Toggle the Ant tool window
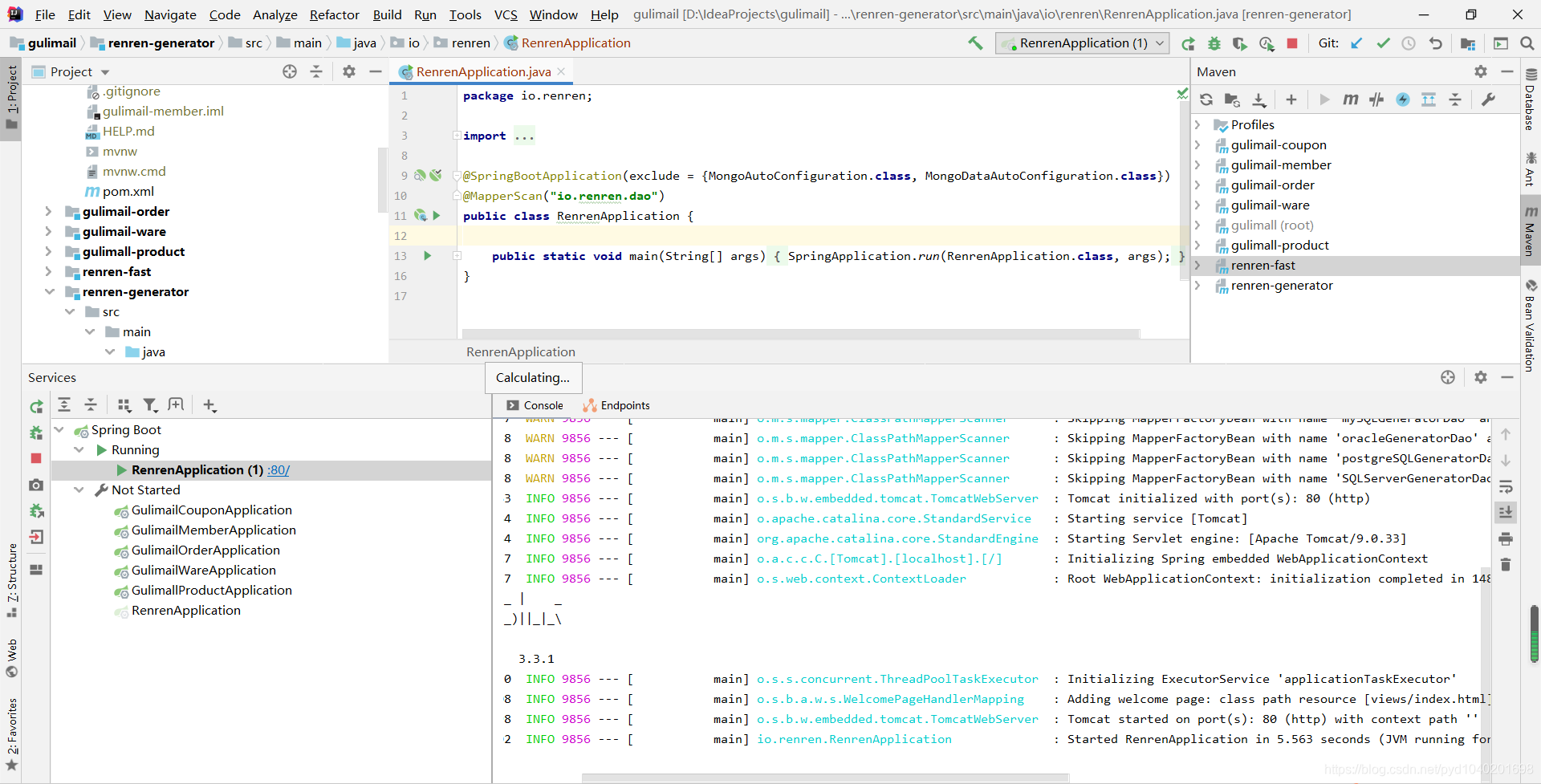 click(x=1531, y=169)
